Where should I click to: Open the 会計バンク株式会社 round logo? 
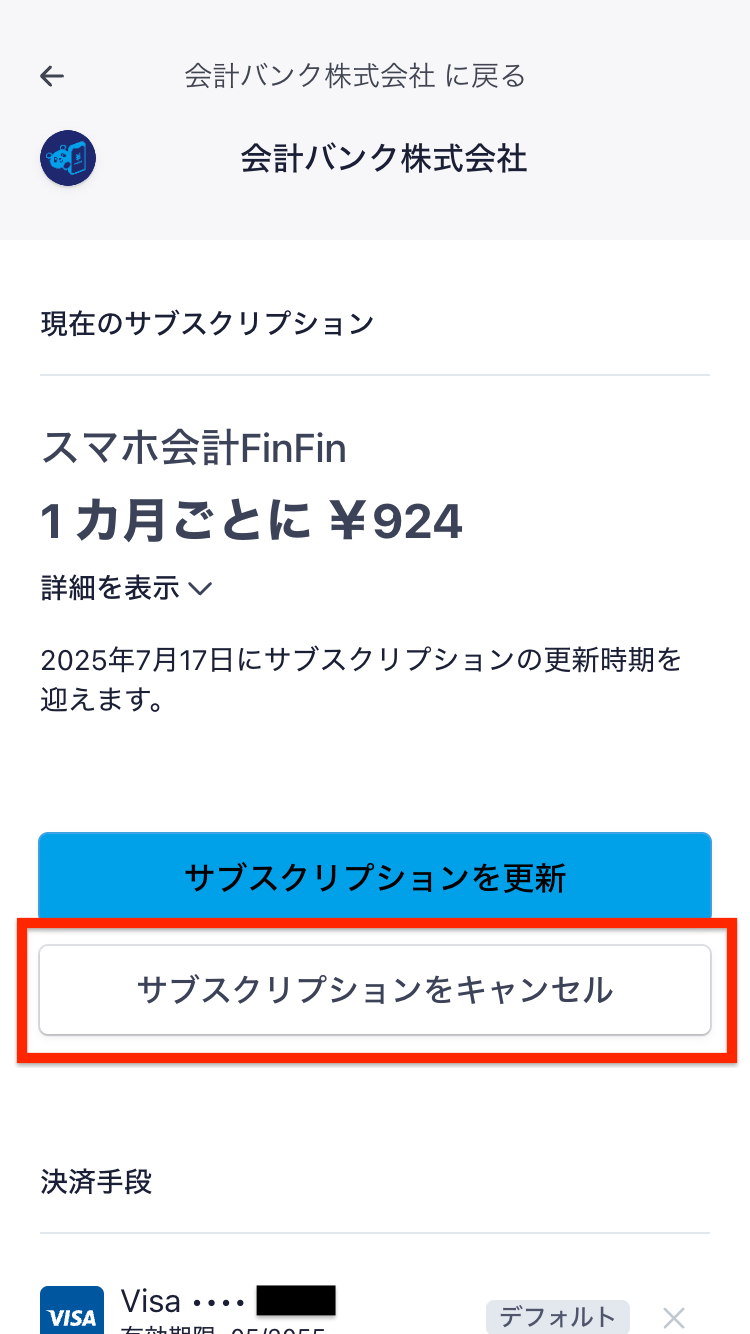coord(68,158)
